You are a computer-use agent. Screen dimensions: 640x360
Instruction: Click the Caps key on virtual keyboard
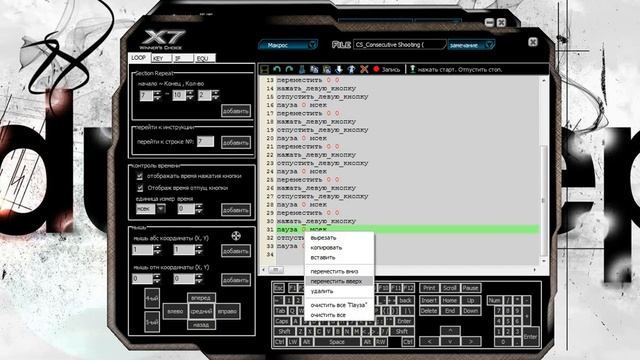pyautogui.click(x=282, y=321)
